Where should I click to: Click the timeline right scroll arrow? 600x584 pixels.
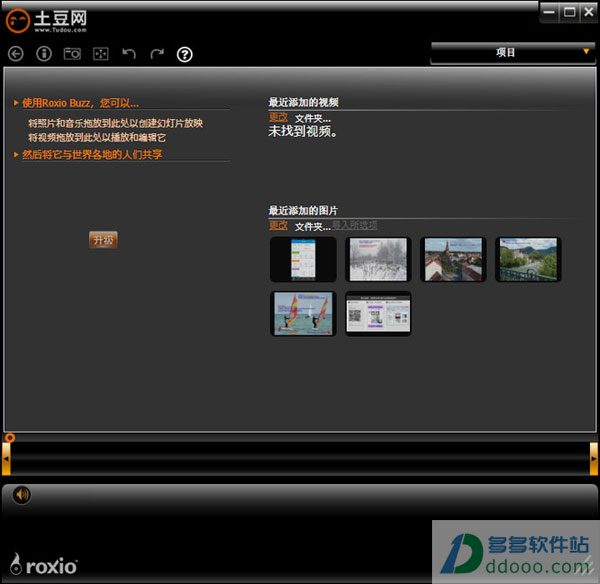click(593, 458)
